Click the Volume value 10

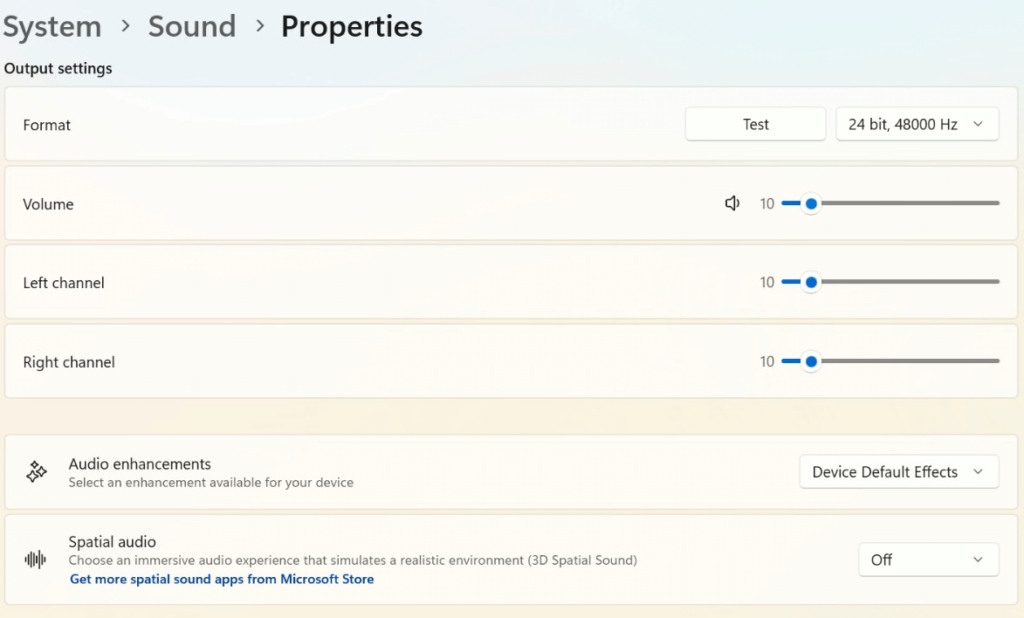click(767, 204)
